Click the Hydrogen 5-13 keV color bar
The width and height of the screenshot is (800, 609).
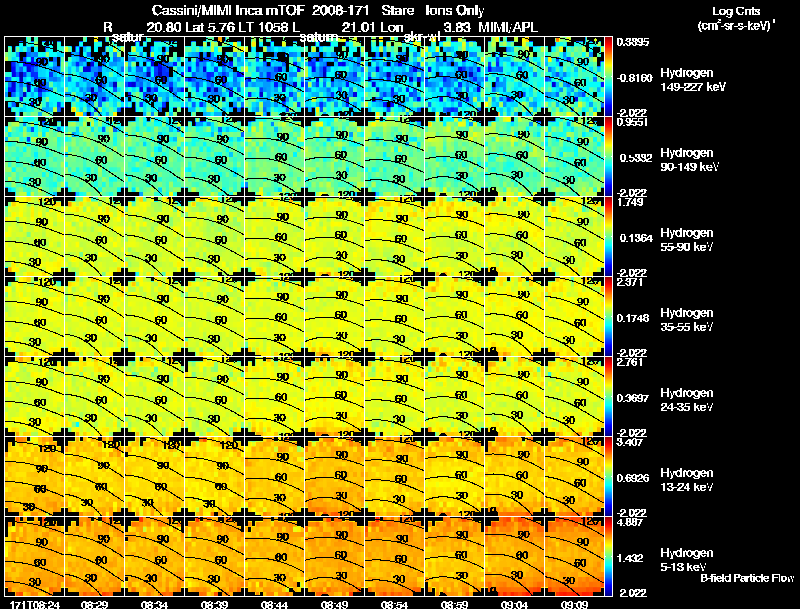pyautogui.click(x=608, y=557)
